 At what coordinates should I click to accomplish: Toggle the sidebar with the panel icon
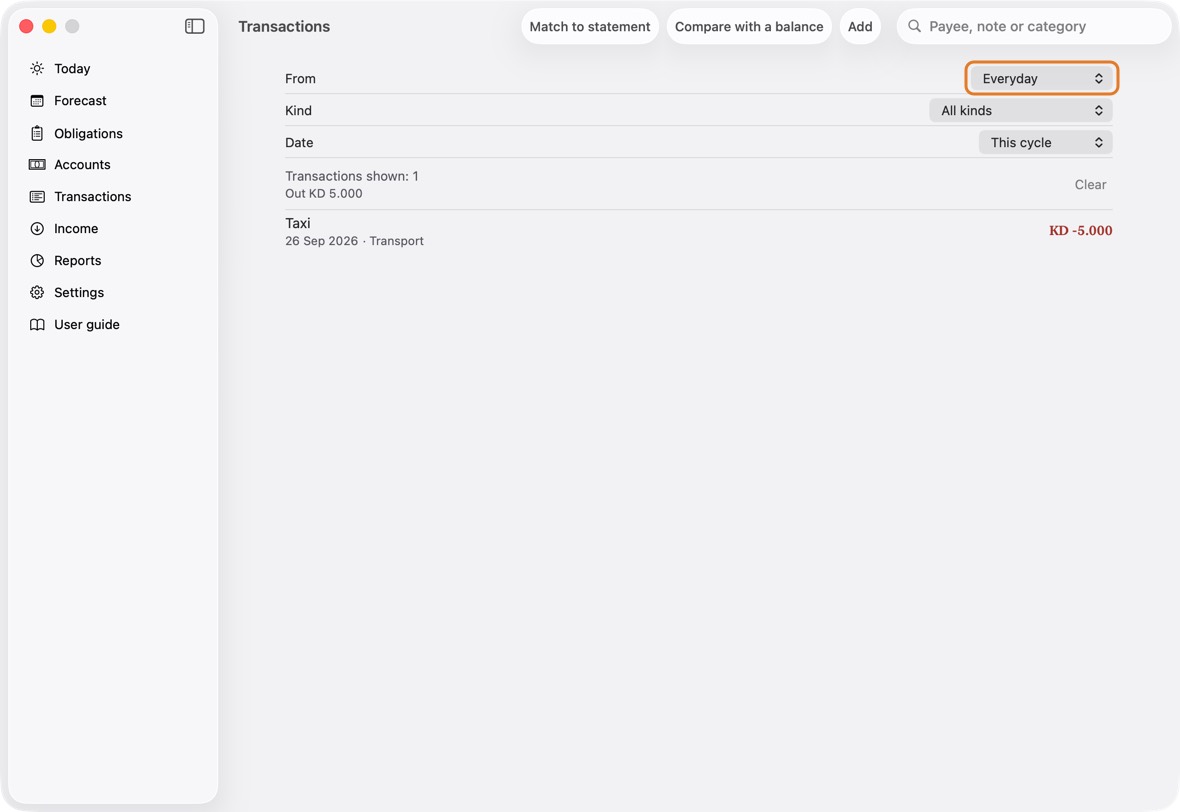195,26
